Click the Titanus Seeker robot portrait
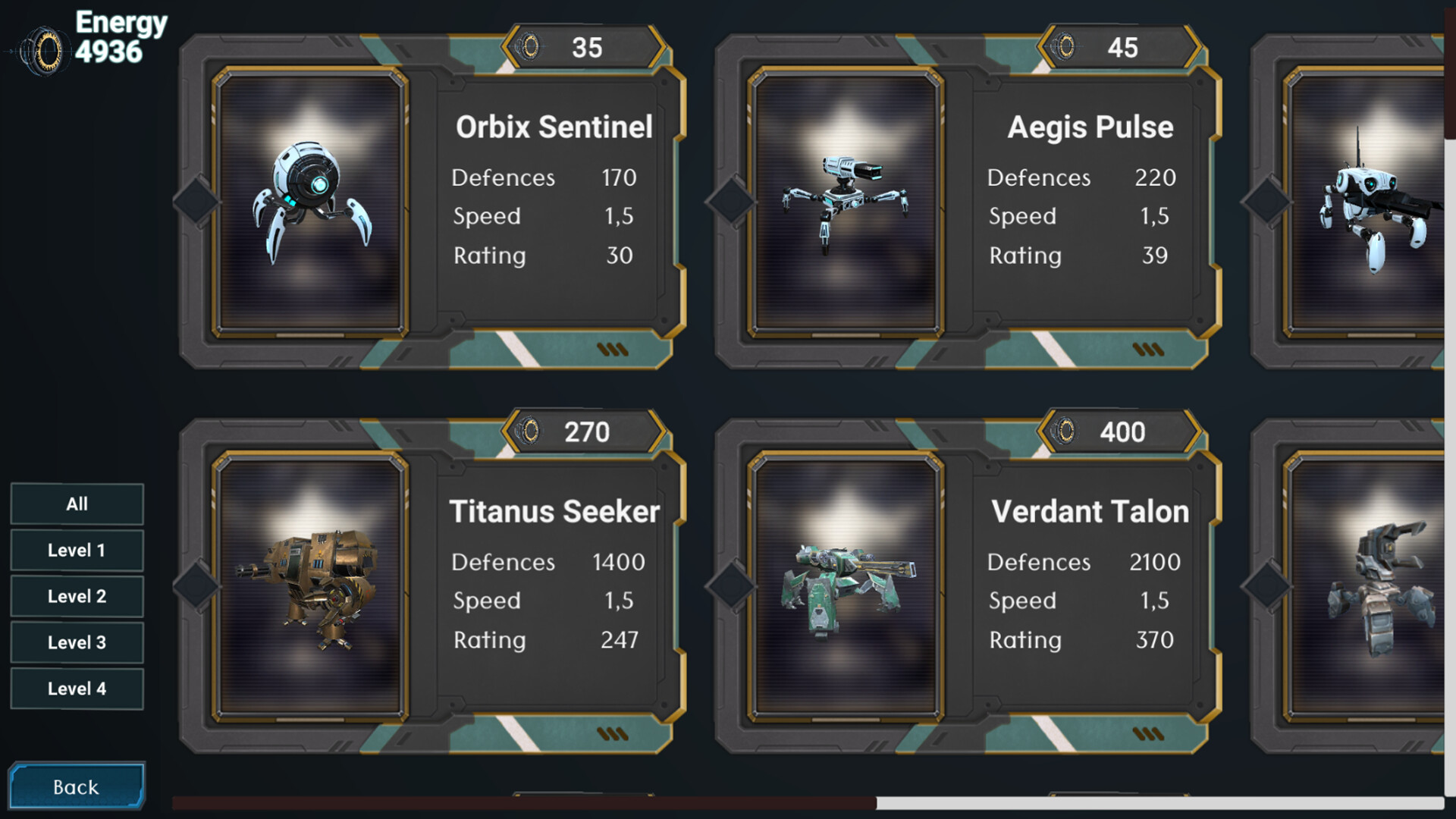Screen dimensions: 1456x819 pos(310,586)
